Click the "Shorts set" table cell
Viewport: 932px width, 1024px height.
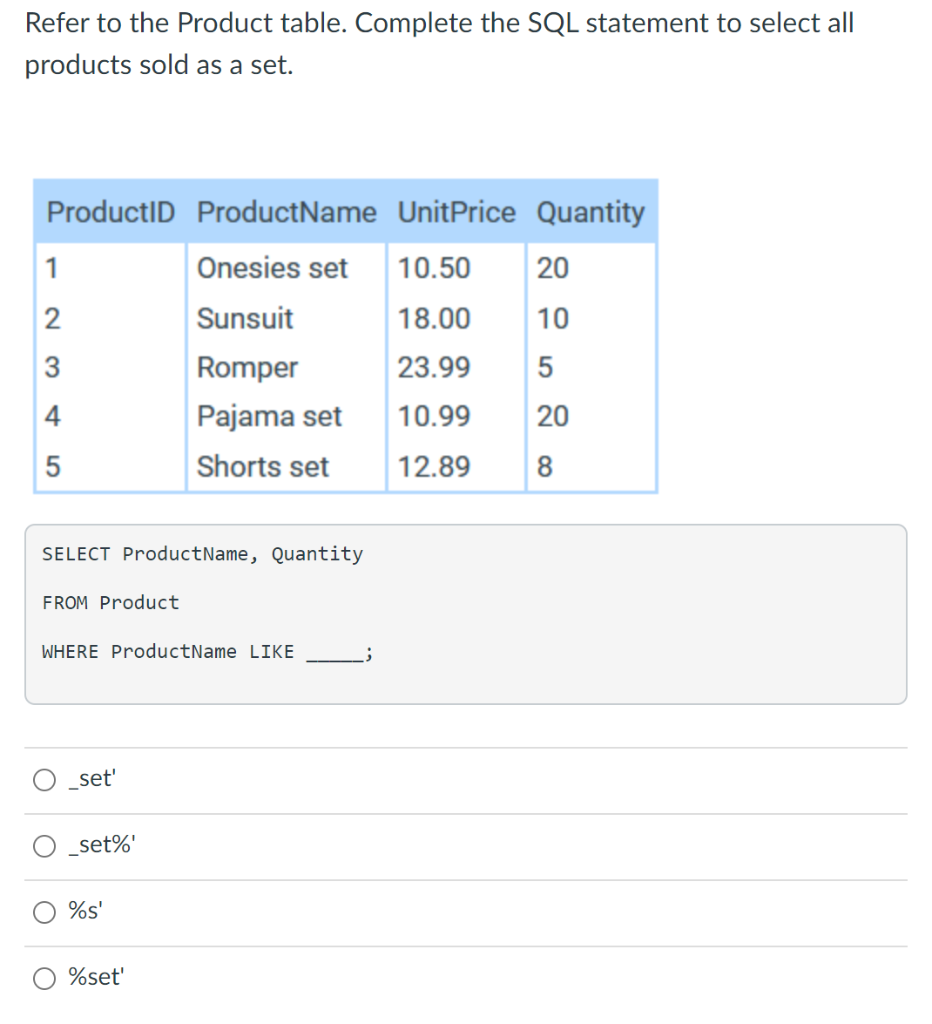coord(263,466)
